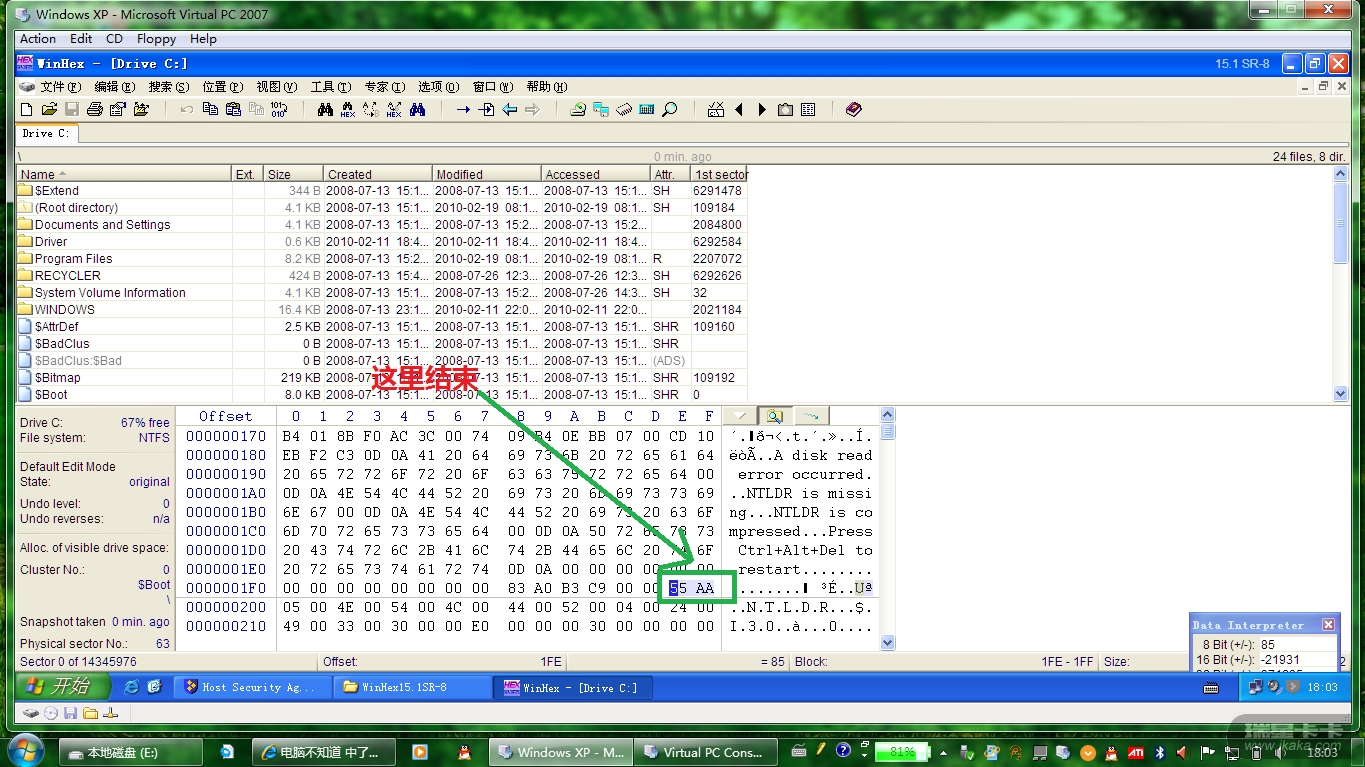
Task: Click the Go To Sector icon
Action: (486, 109)
